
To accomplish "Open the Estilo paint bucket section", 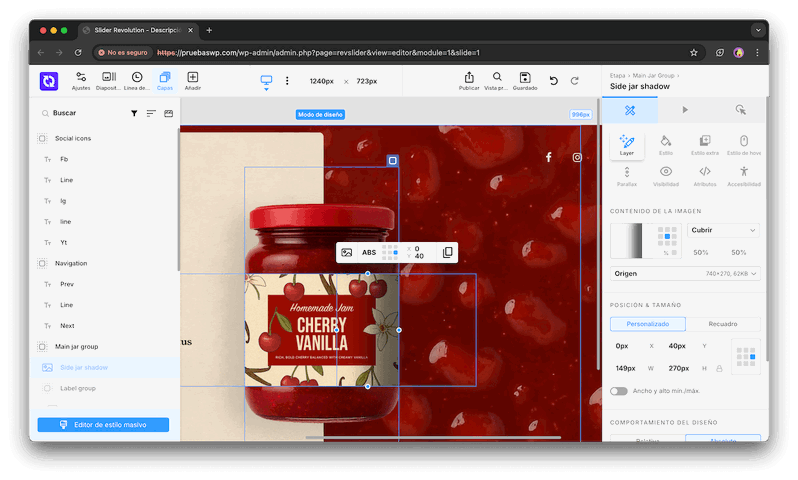I will [666, 146].
